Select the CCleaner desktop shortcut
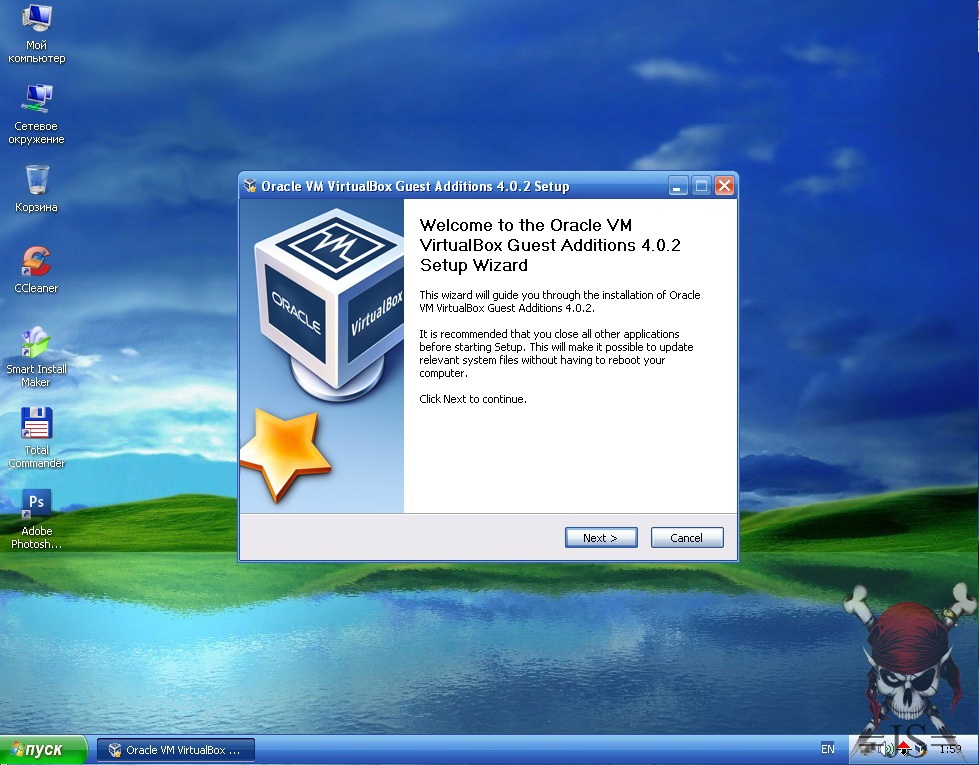Image resolution: width=979 pixels, height=765 pixels. click(x=36, y=270)
